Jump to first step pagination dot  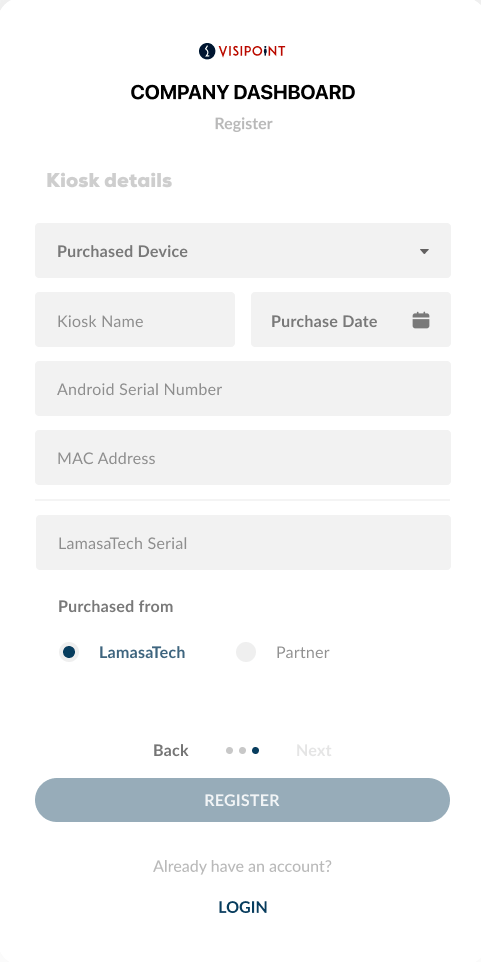[x=229, y=750]
